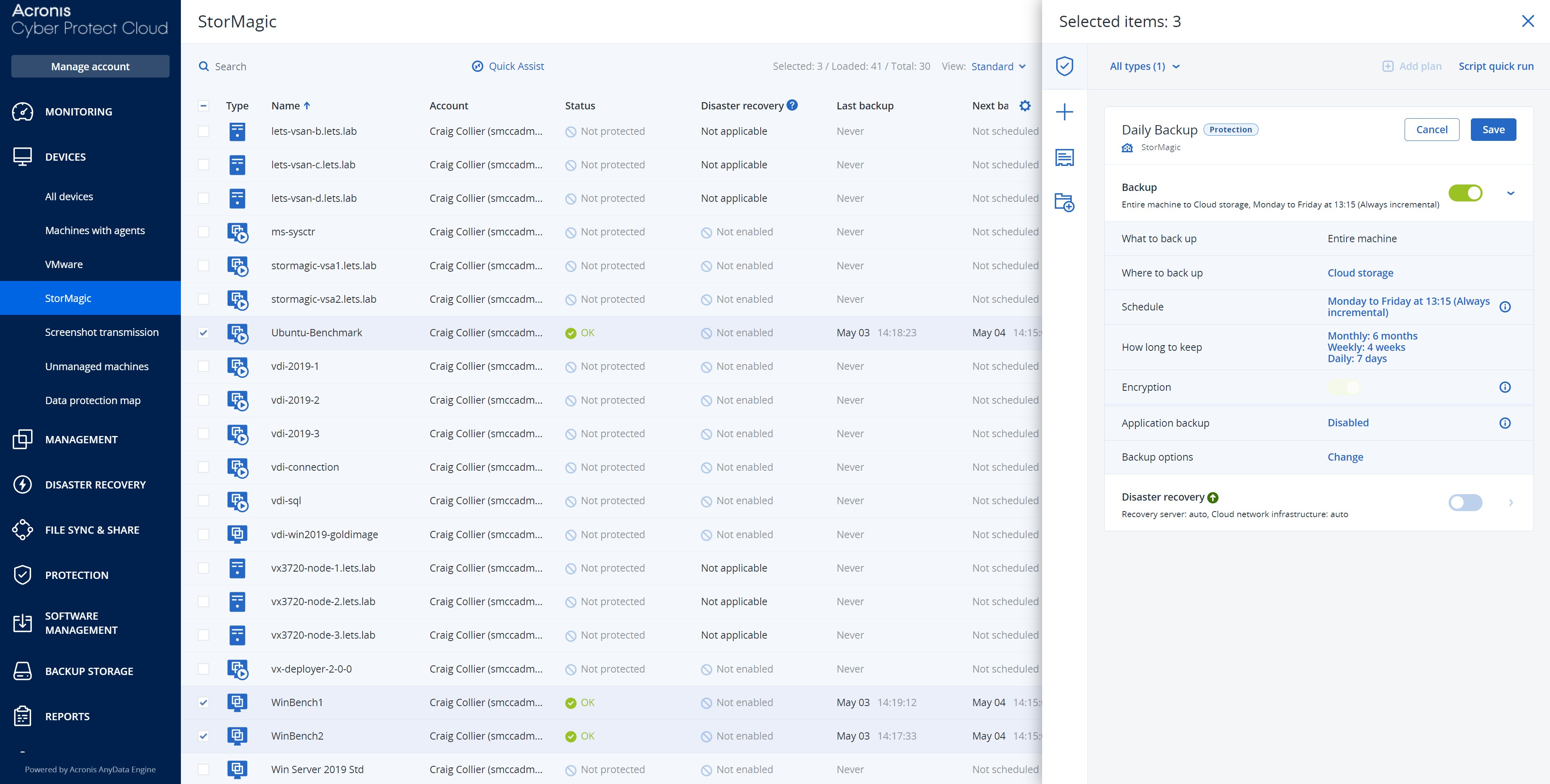Click the Backup Storage drive icon

[23, 671]
